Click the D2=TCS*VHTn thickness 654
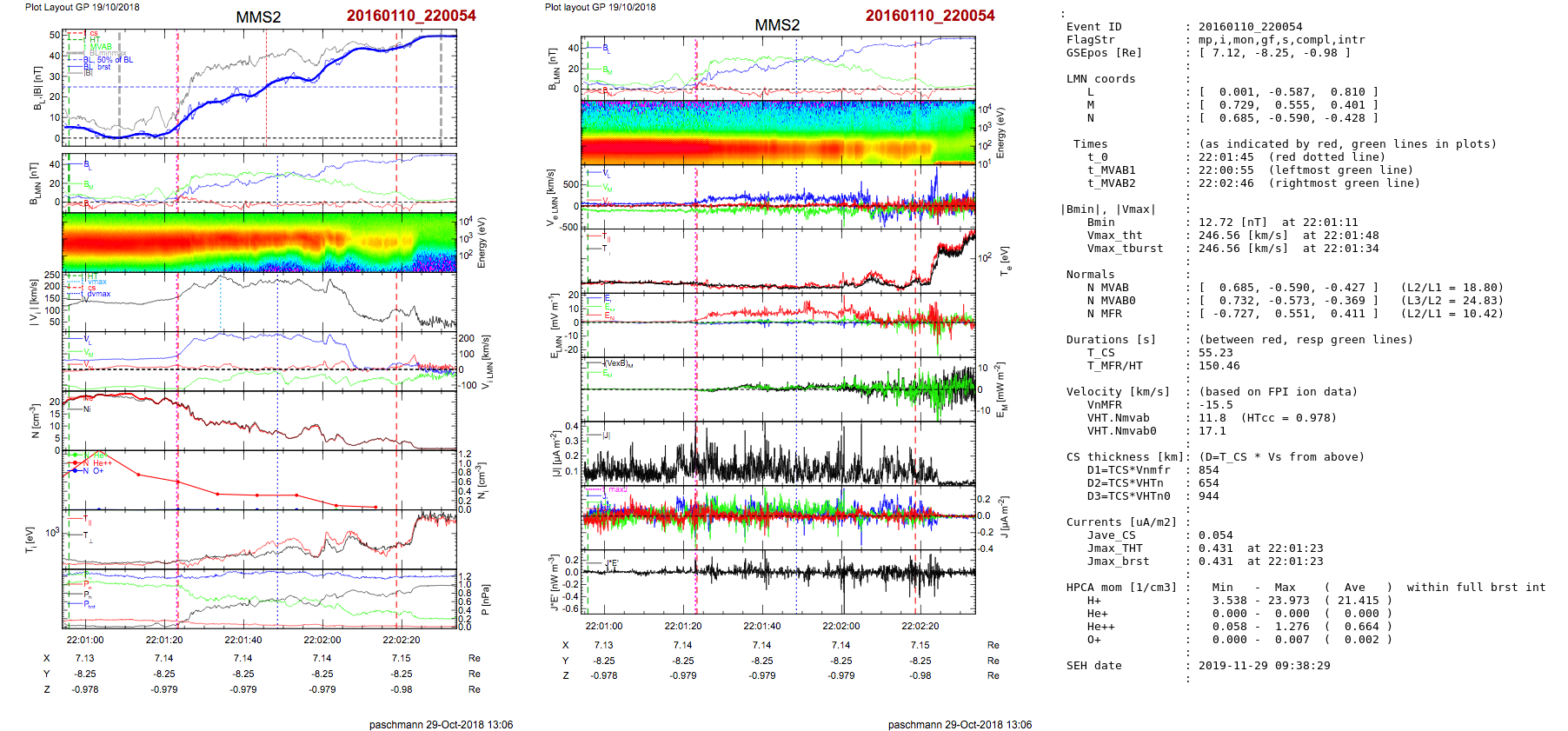 click(x=1208, y=483)
